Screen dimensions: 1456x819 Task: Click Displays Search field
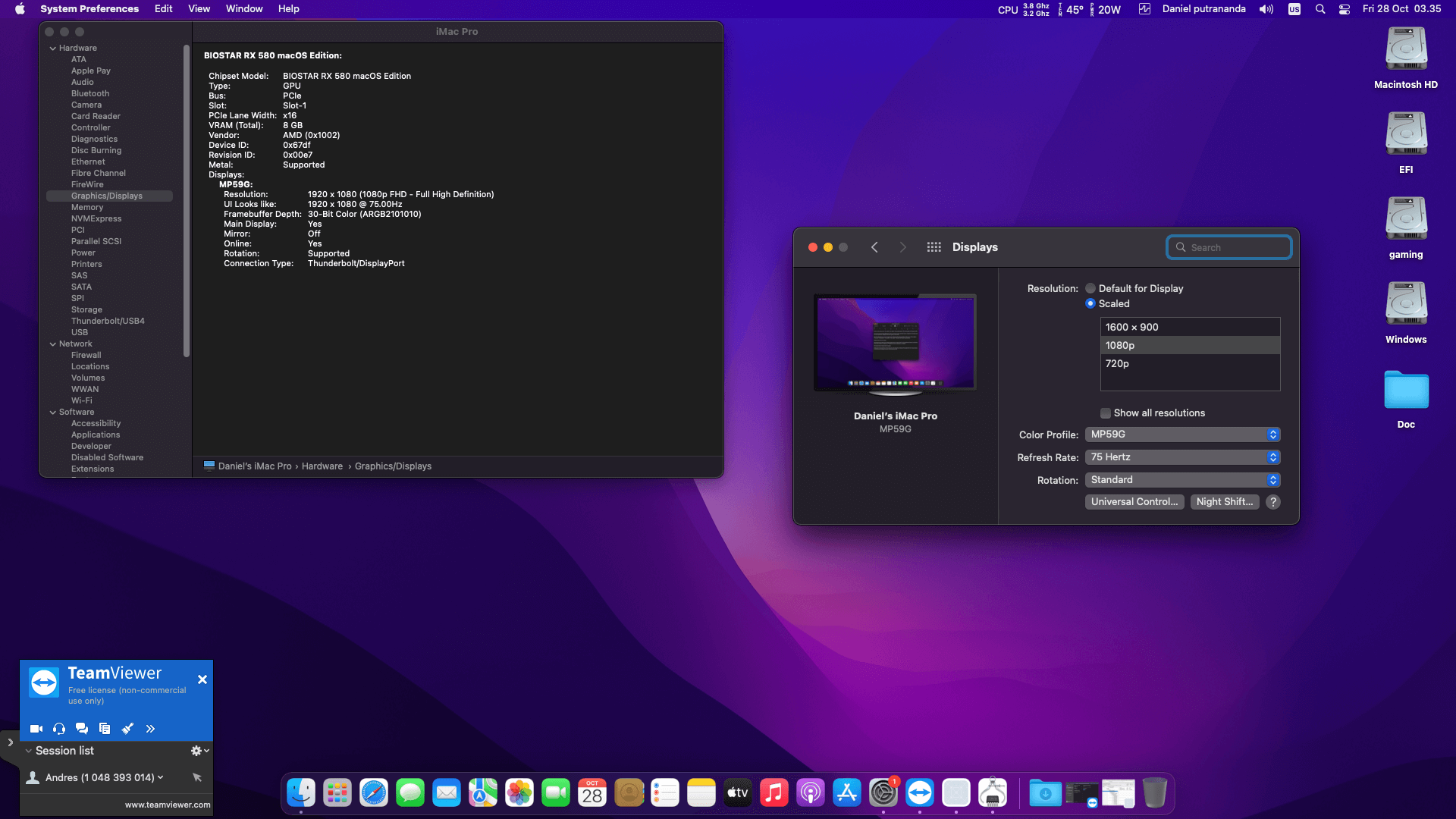1228,247
